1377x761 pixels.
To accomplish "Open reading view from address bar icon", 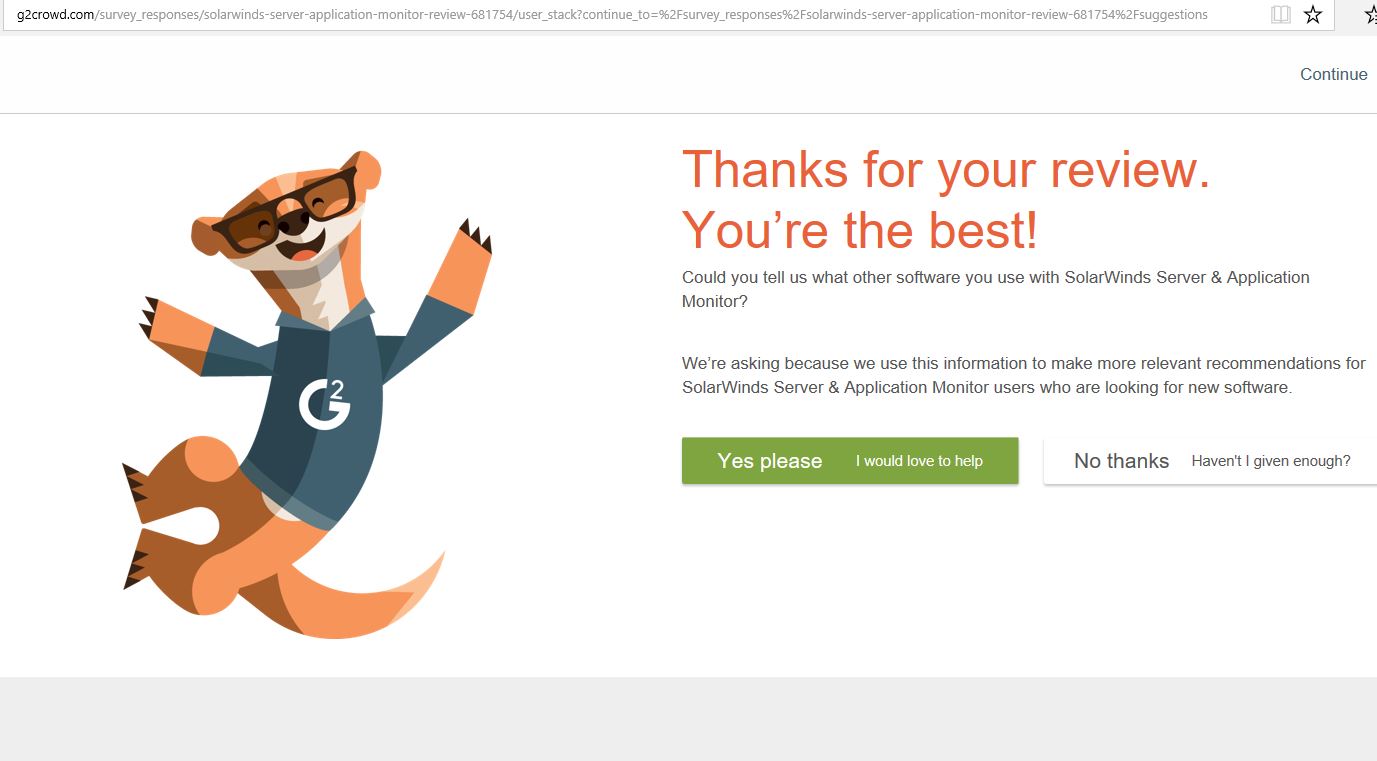I will click(1280, 14).
